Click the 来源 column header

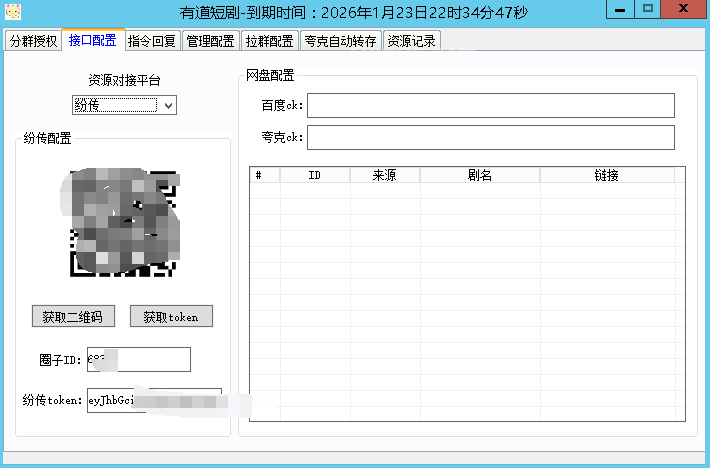[x=385, y=175]
